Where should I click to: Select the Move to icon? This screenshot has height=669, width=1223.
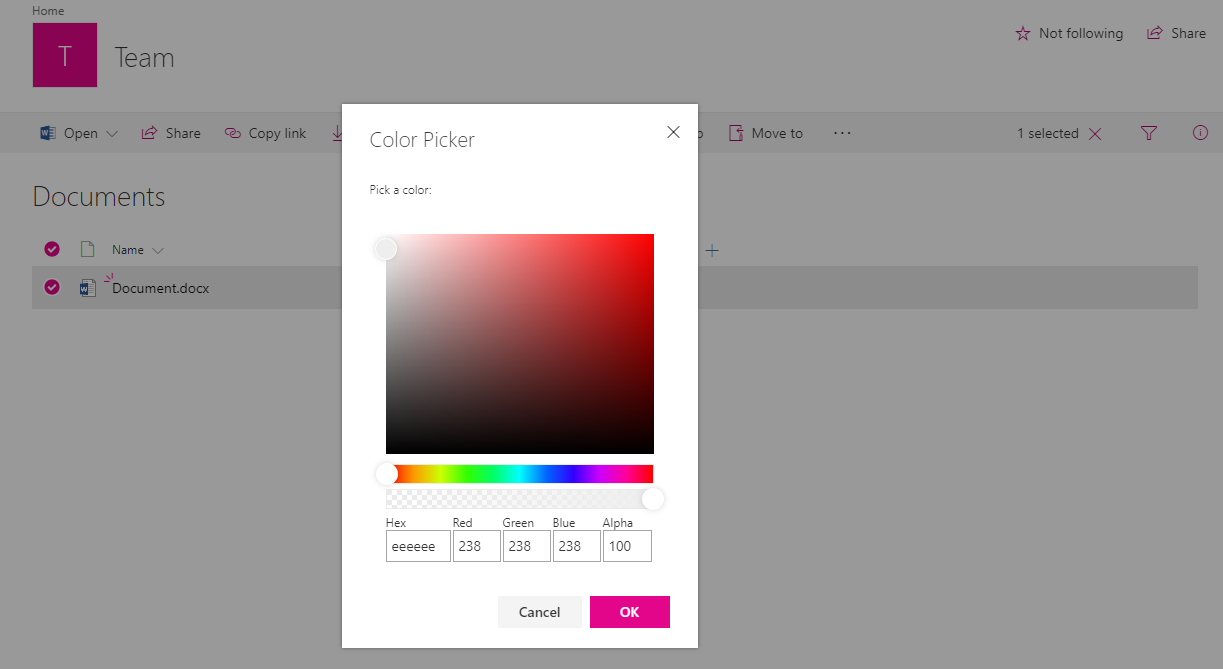737,132
